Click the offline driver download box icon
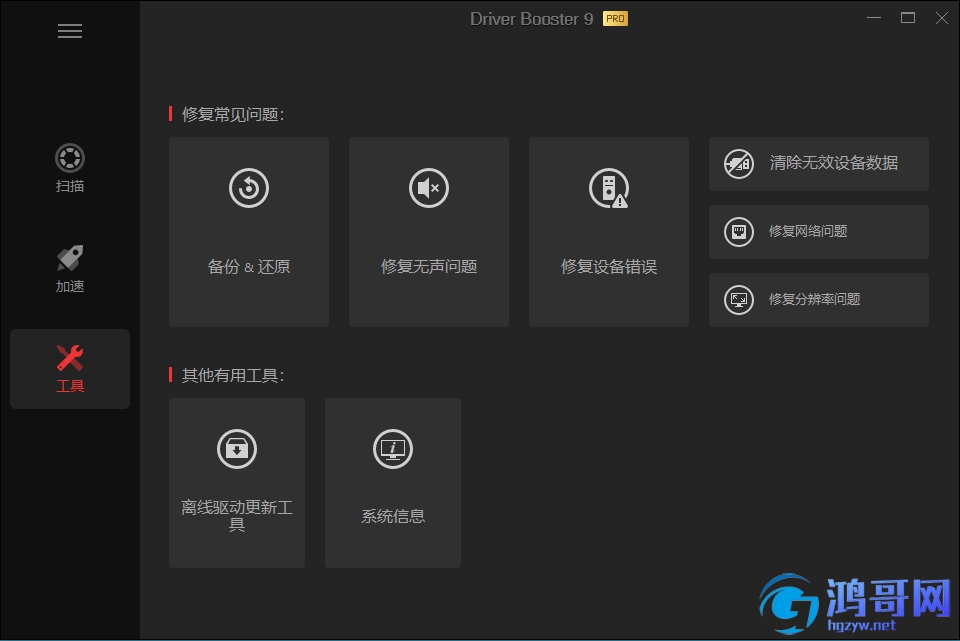The image size is (960, 641). [236, 449]
